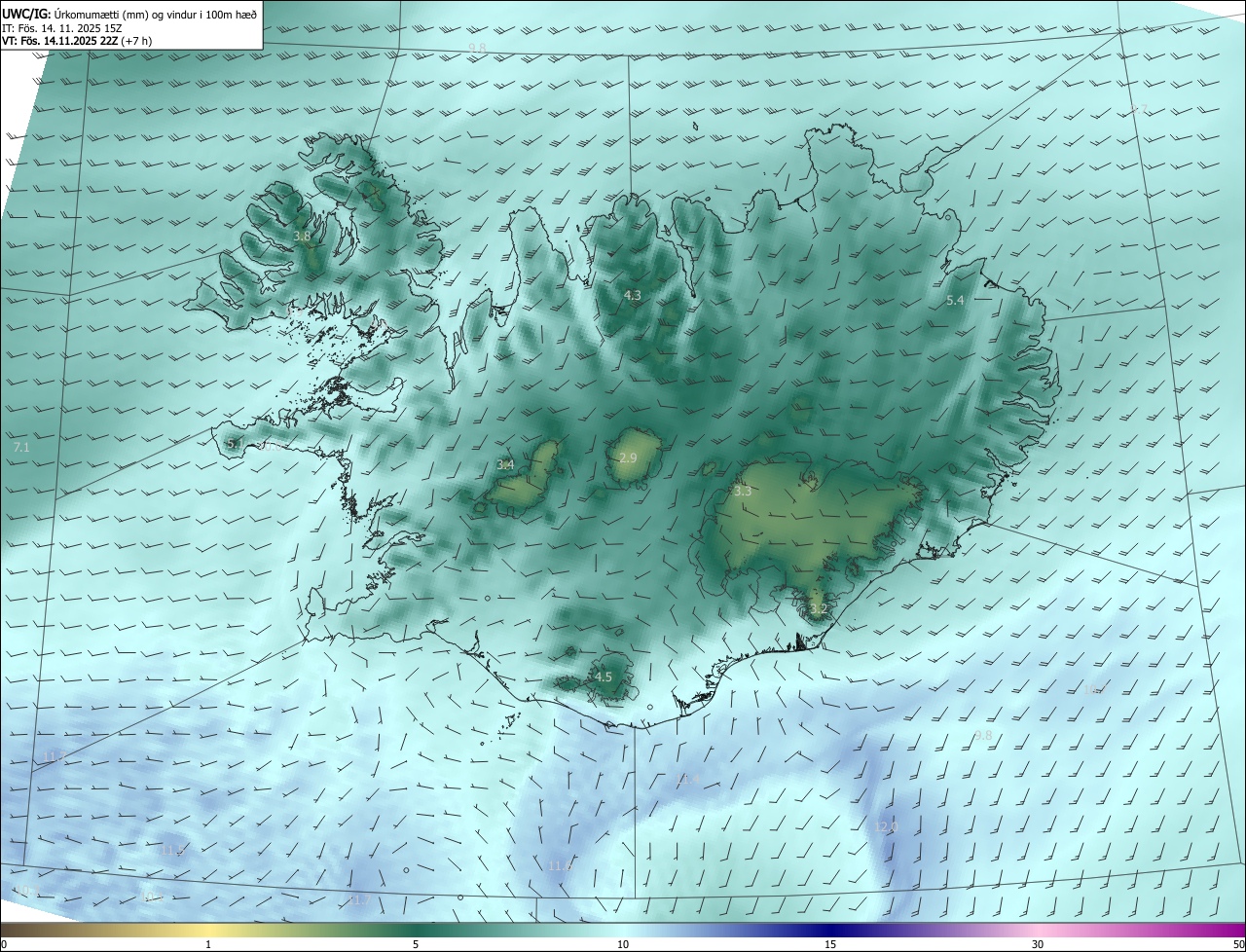Click the 30 tick on the colour scale

[1038, 944]
